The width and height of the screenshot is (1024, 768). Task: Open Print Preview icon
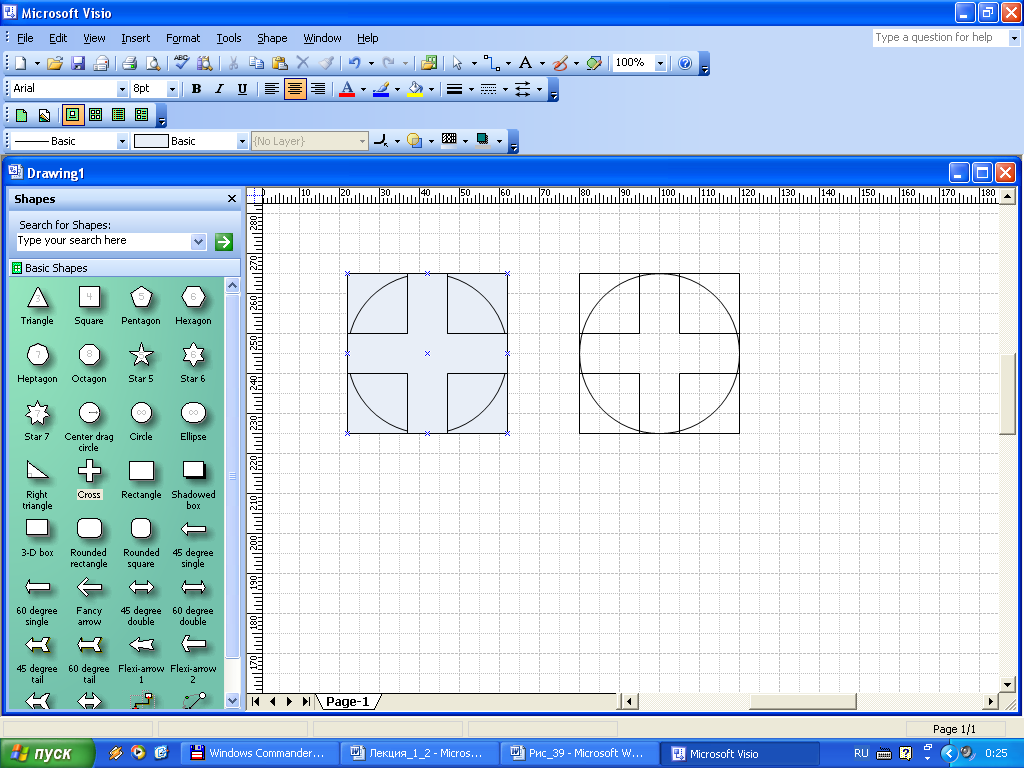pos(153,63)
